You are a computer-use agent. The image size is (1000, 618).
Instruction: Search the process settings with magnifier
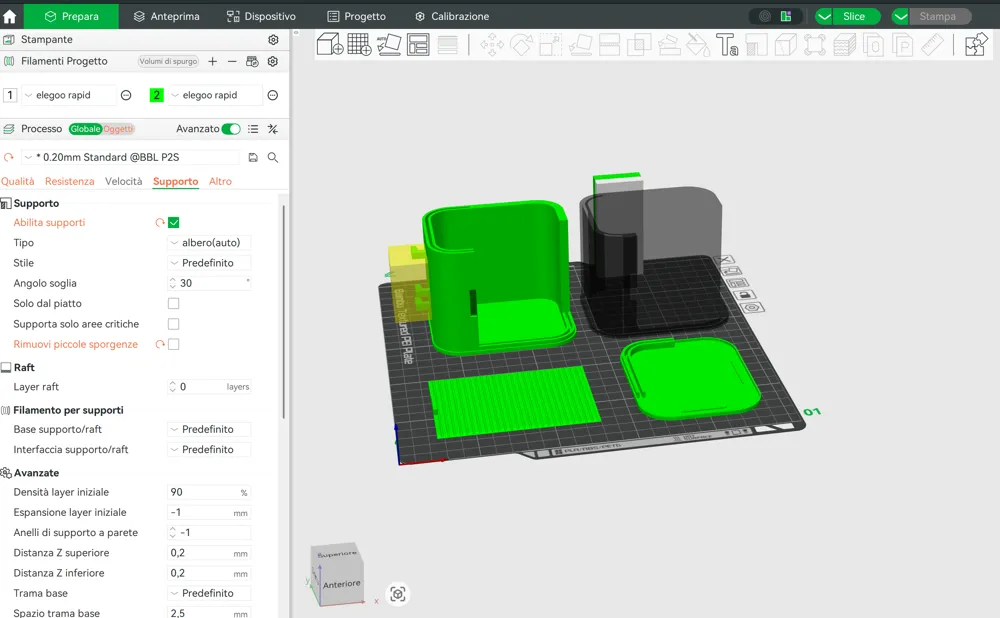(x=273, y=158)
